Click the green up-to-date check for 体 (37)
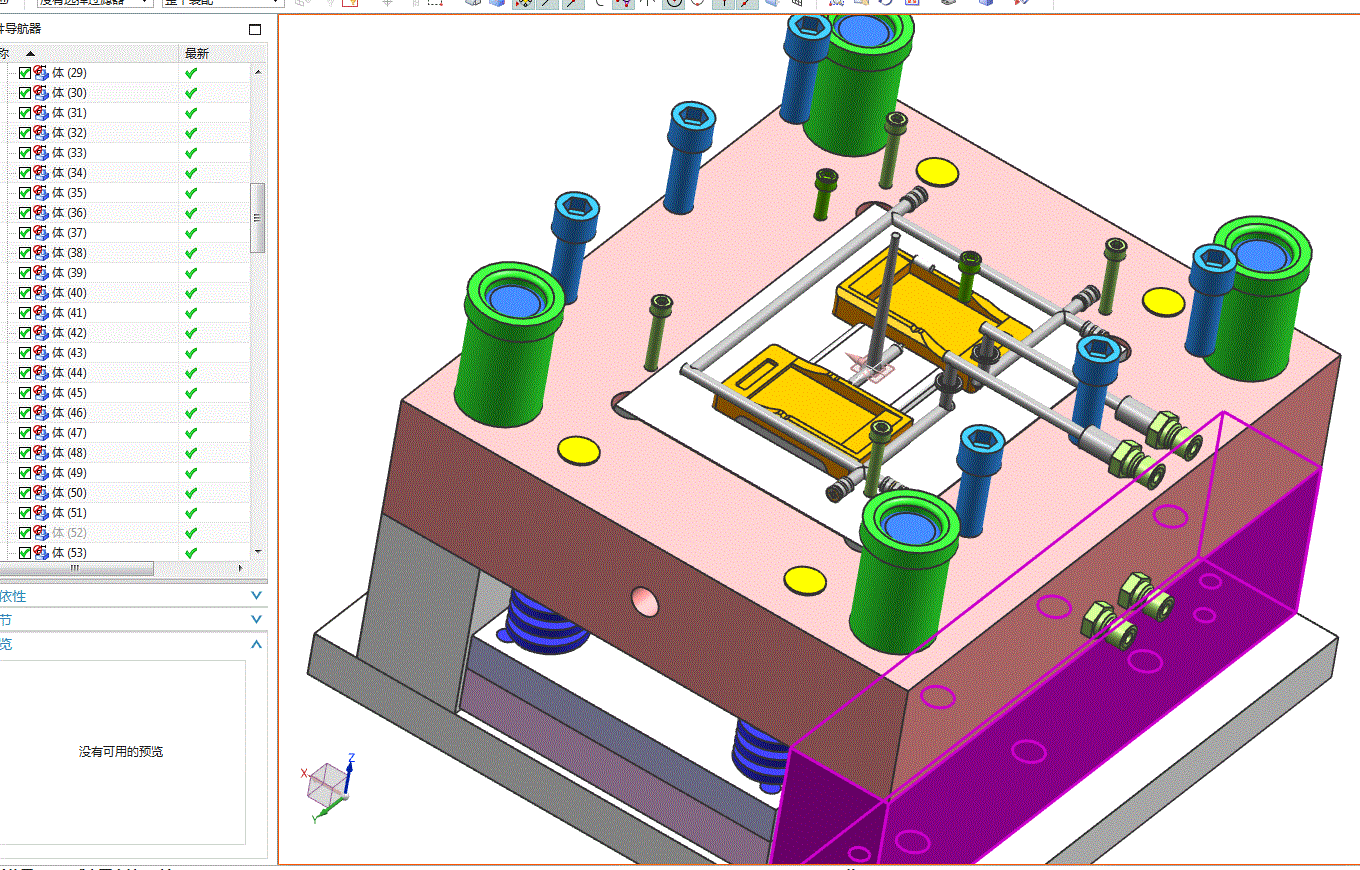 191,233
